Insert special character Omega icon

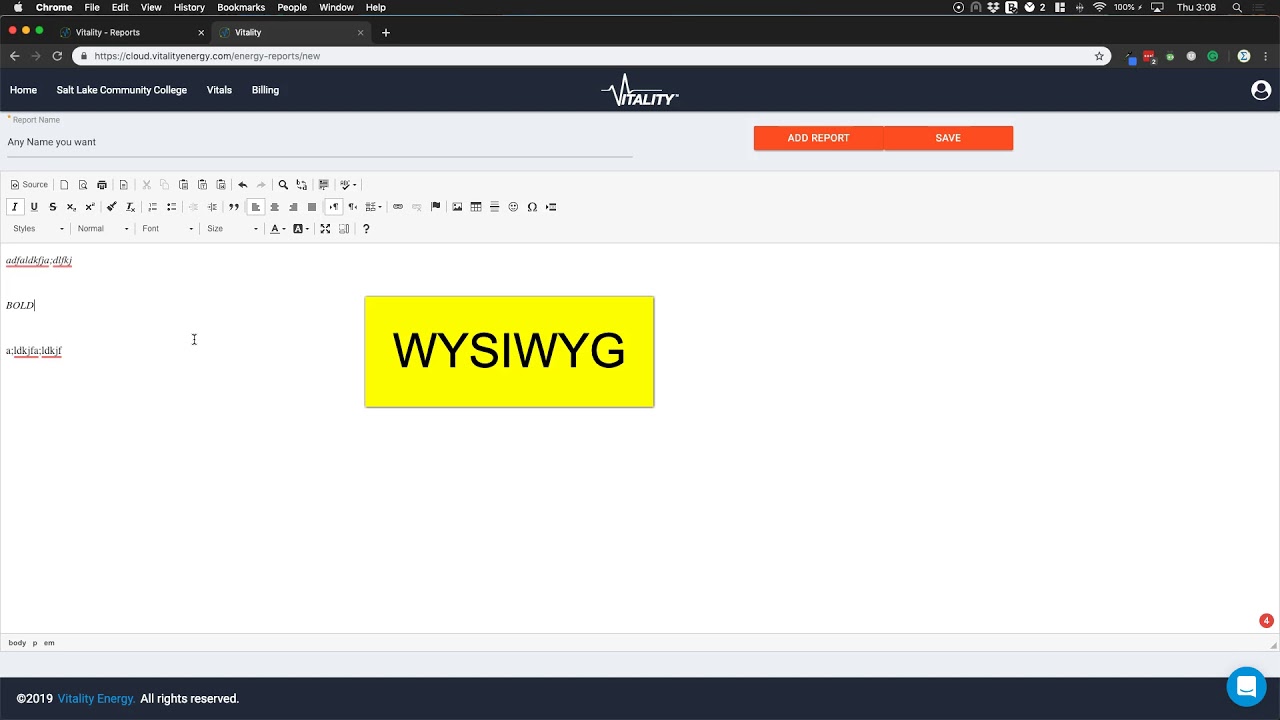coord(532,207)
